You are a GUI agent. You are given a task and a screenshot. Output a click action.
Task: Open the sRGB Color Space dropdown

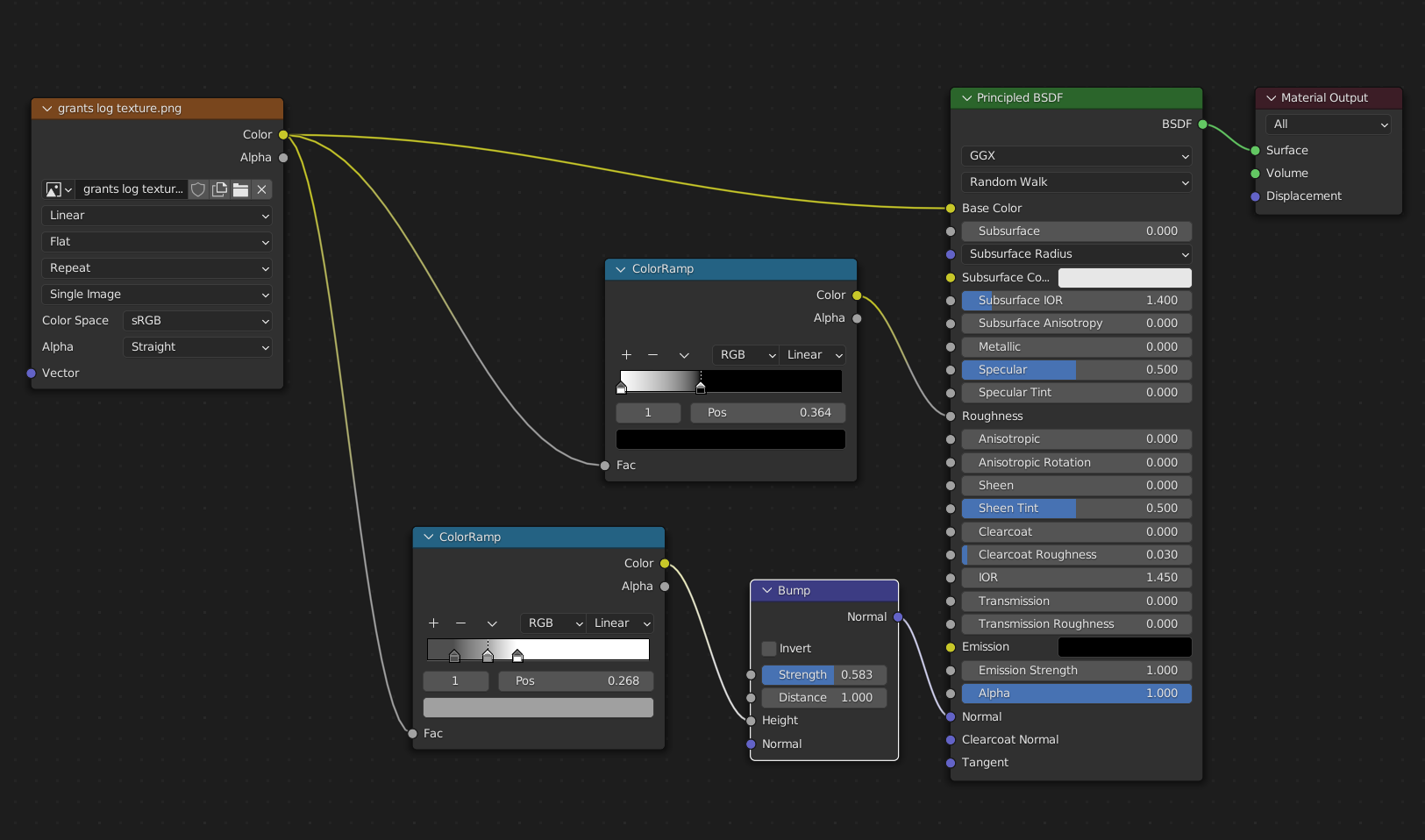[x=198, y=321]
